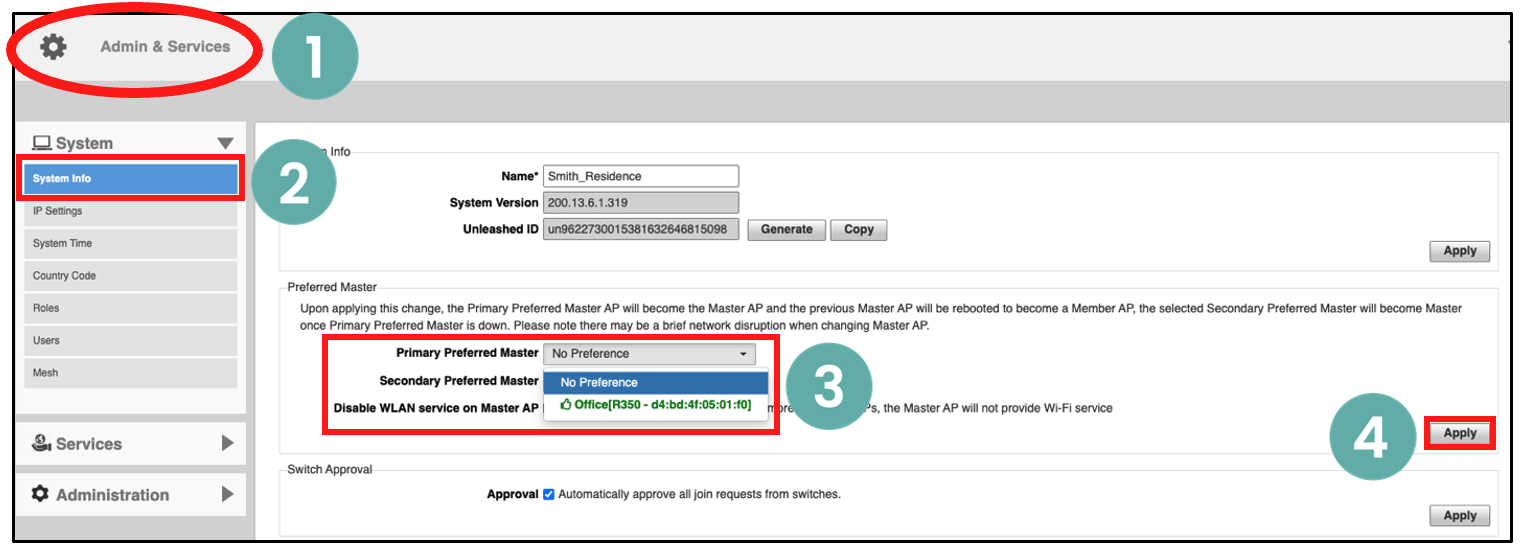The width and height of the screenshot is (1520, 550).
Task: Toggle automatic switch approval checkbox
Action: click(x=548, y=494)
